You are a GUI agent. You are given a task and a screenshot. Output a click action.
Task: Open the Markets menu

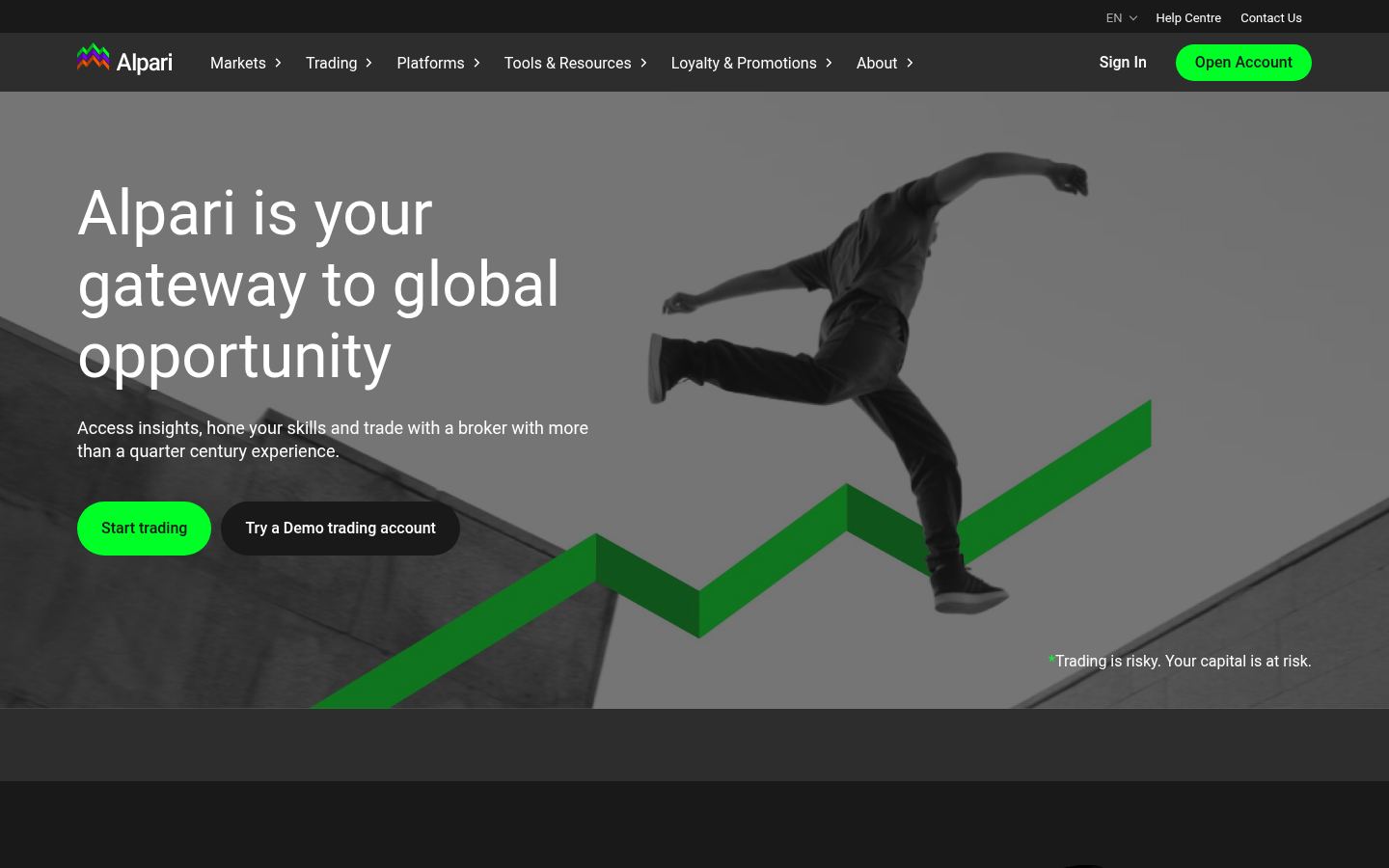click(x=238, y=63)
